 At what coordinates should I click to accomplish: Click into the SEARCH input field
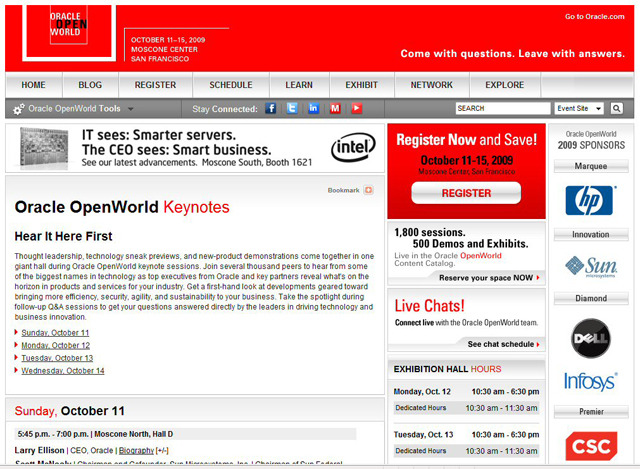503,108
